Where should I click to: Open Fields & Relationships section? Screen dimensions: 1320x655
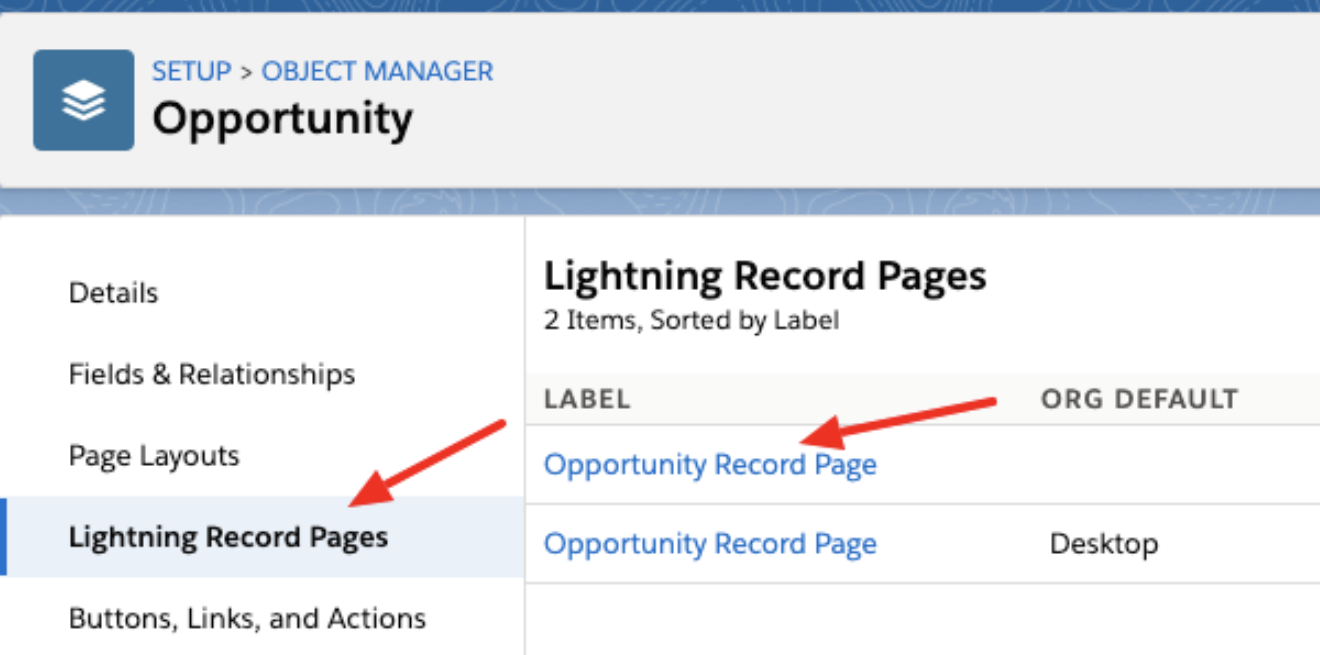click(212, 375)
